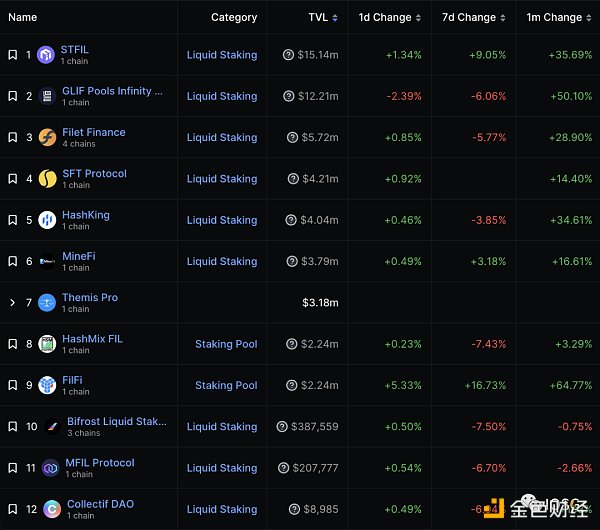Click help icon beside $3.79m TVL

click(292, 261)
